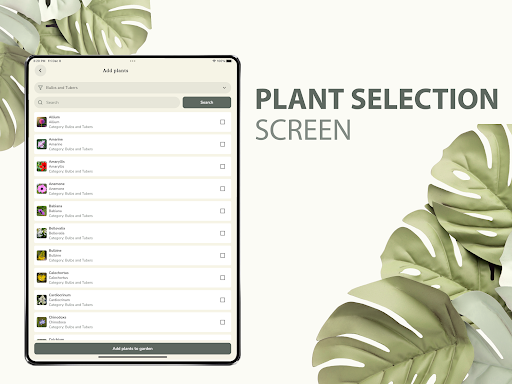Screen dimensions: 512x384
Task: Open the Bulbs and Tubers category dropdown
Action: pos(133,88)
